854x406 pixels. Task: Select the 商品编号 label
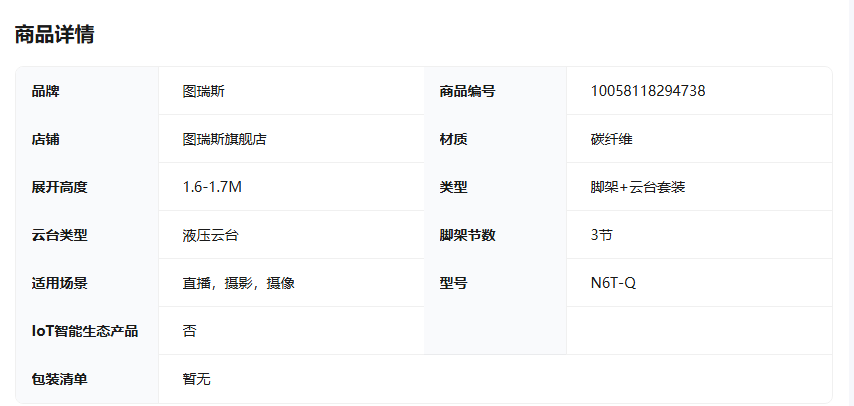[467, 91]
